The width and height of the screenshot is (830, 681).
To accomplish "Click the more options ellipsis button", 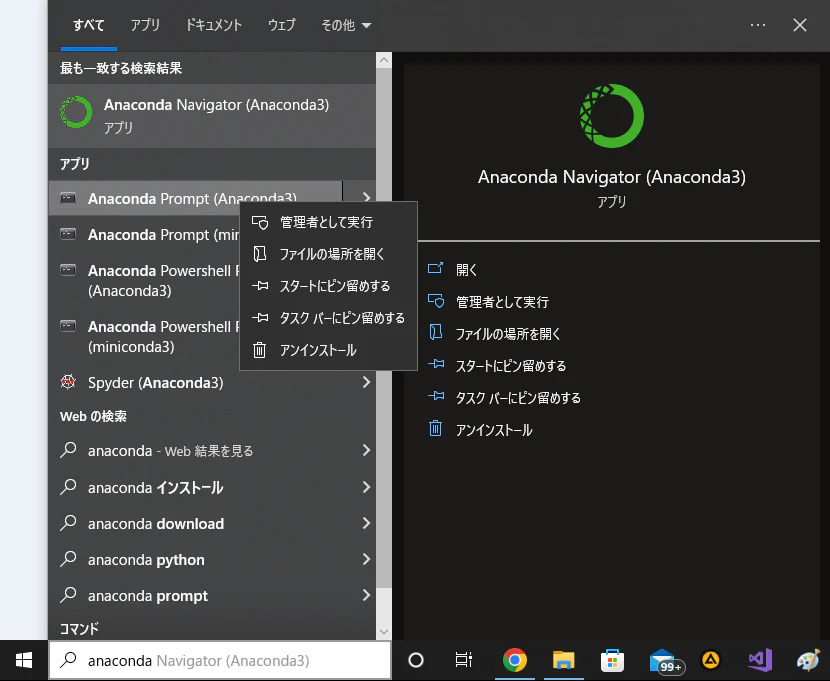I will click(757, 25).
